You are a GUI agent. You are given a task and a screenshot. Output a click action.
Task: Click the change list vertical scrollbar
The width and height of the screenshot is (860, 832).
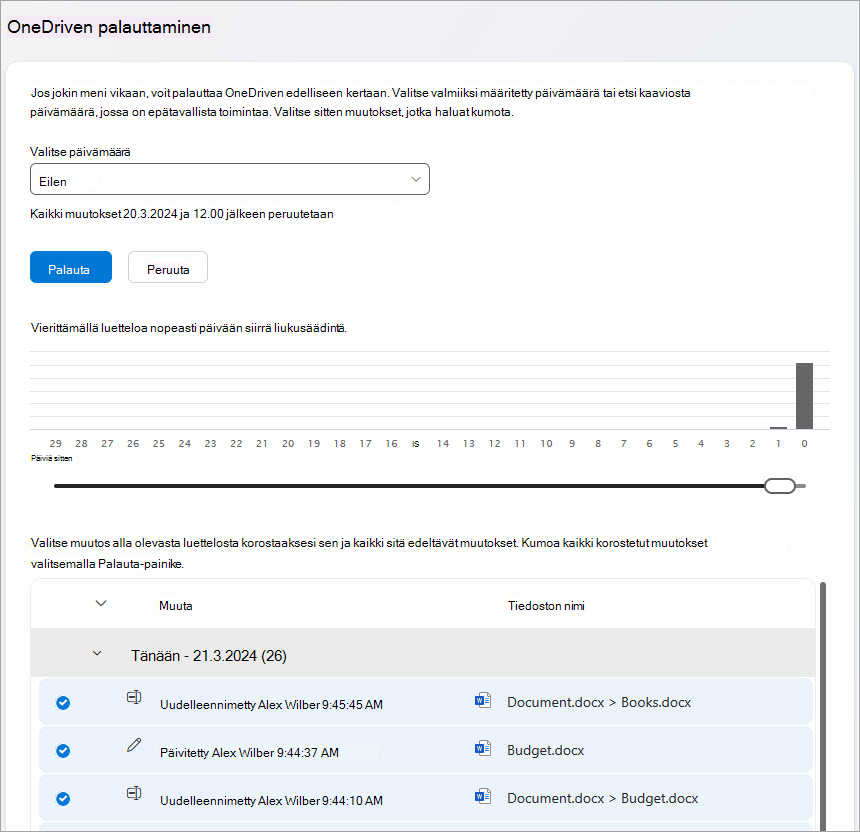[823, 706]
